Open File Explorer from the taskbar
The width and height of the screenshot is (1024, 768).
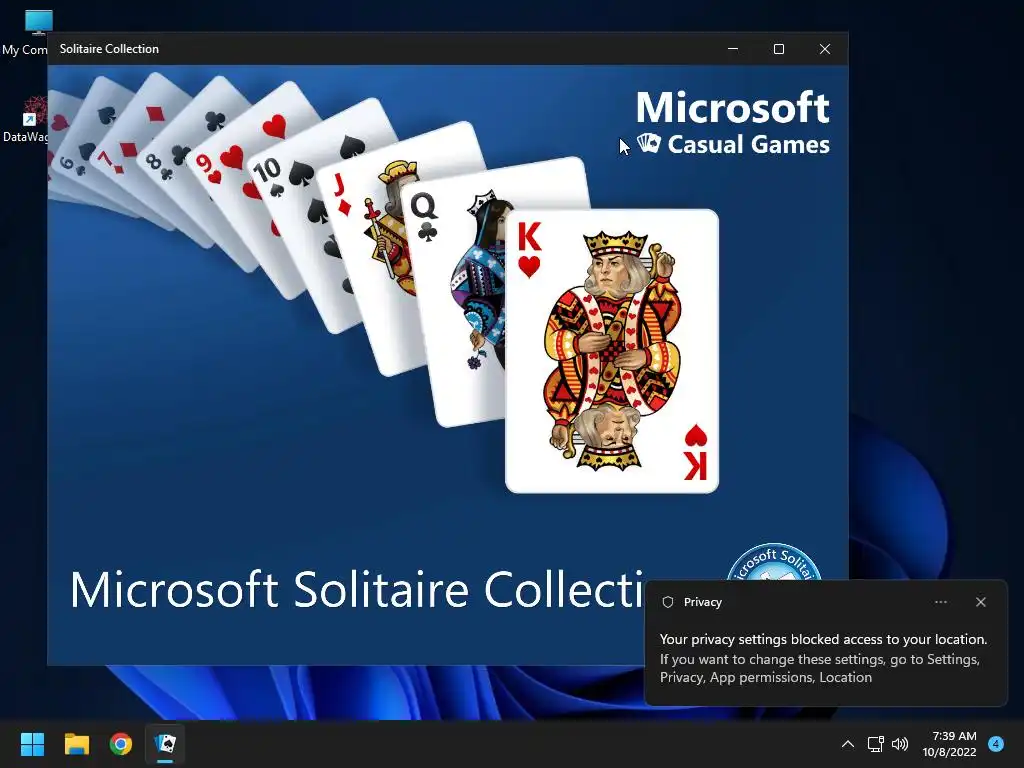(76, 744)
